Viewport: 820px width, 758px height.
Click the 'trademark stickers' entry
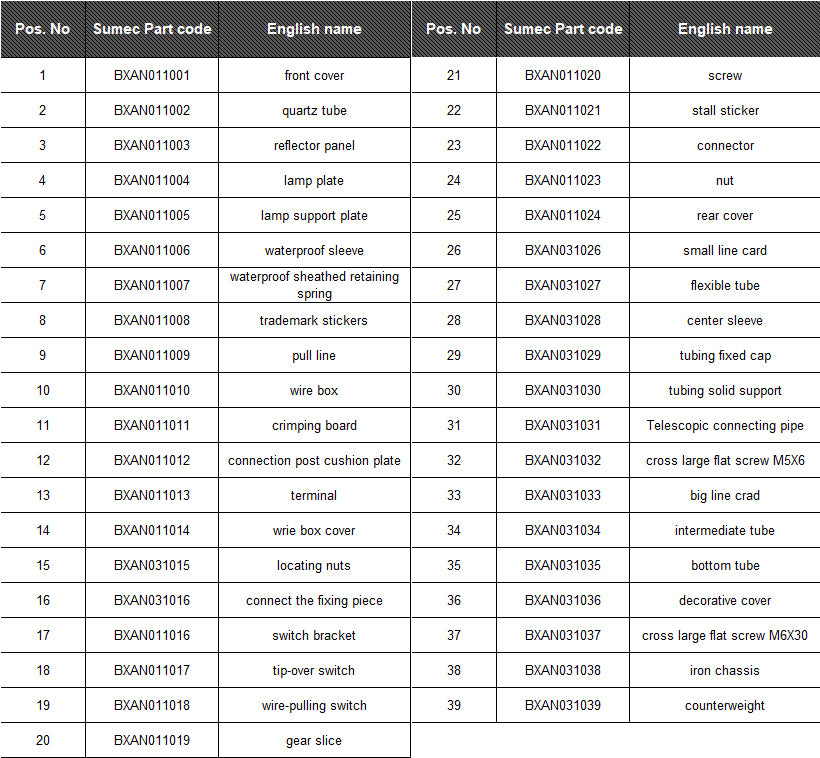(x=314, y=320)
